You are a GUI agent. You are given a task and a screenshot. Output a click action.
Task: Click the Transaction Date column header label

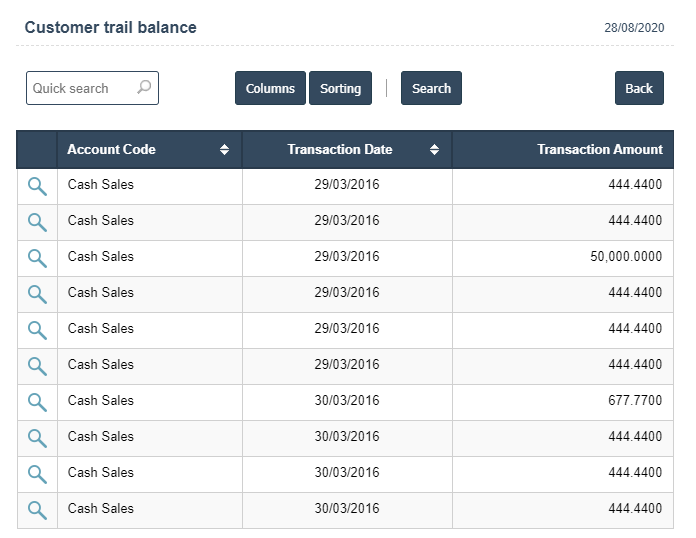pyautogui.click(x=339, y=150)
